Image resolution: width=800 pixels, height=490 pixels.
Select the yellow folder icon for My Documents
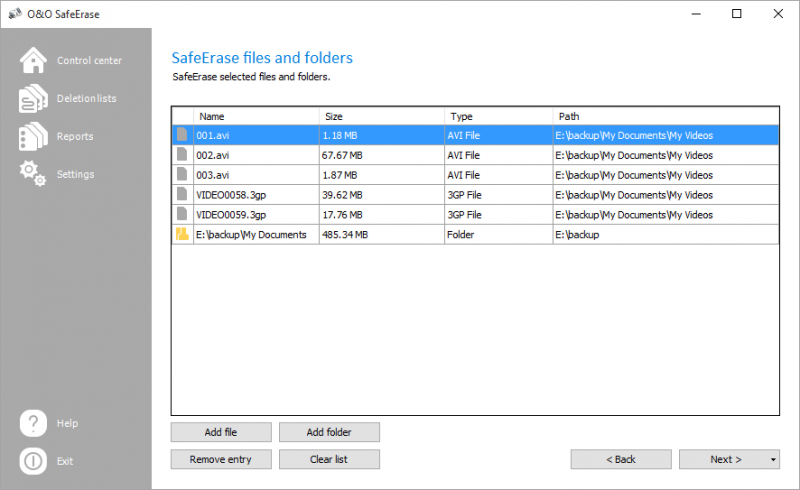(x=182, y=234)
